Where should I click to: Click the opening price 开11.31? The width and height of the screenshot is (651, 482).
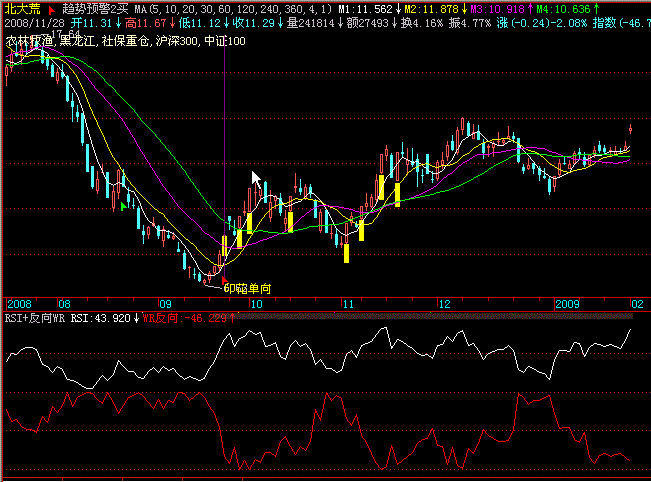91,23
